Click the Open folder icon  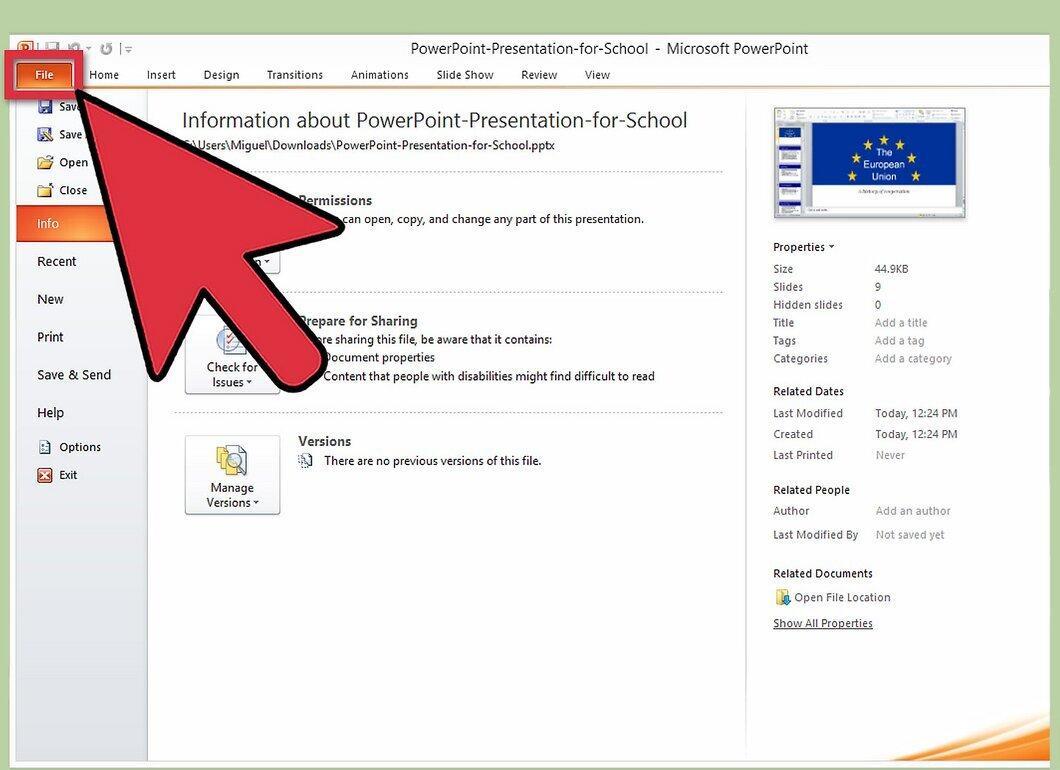click(45, 162)
